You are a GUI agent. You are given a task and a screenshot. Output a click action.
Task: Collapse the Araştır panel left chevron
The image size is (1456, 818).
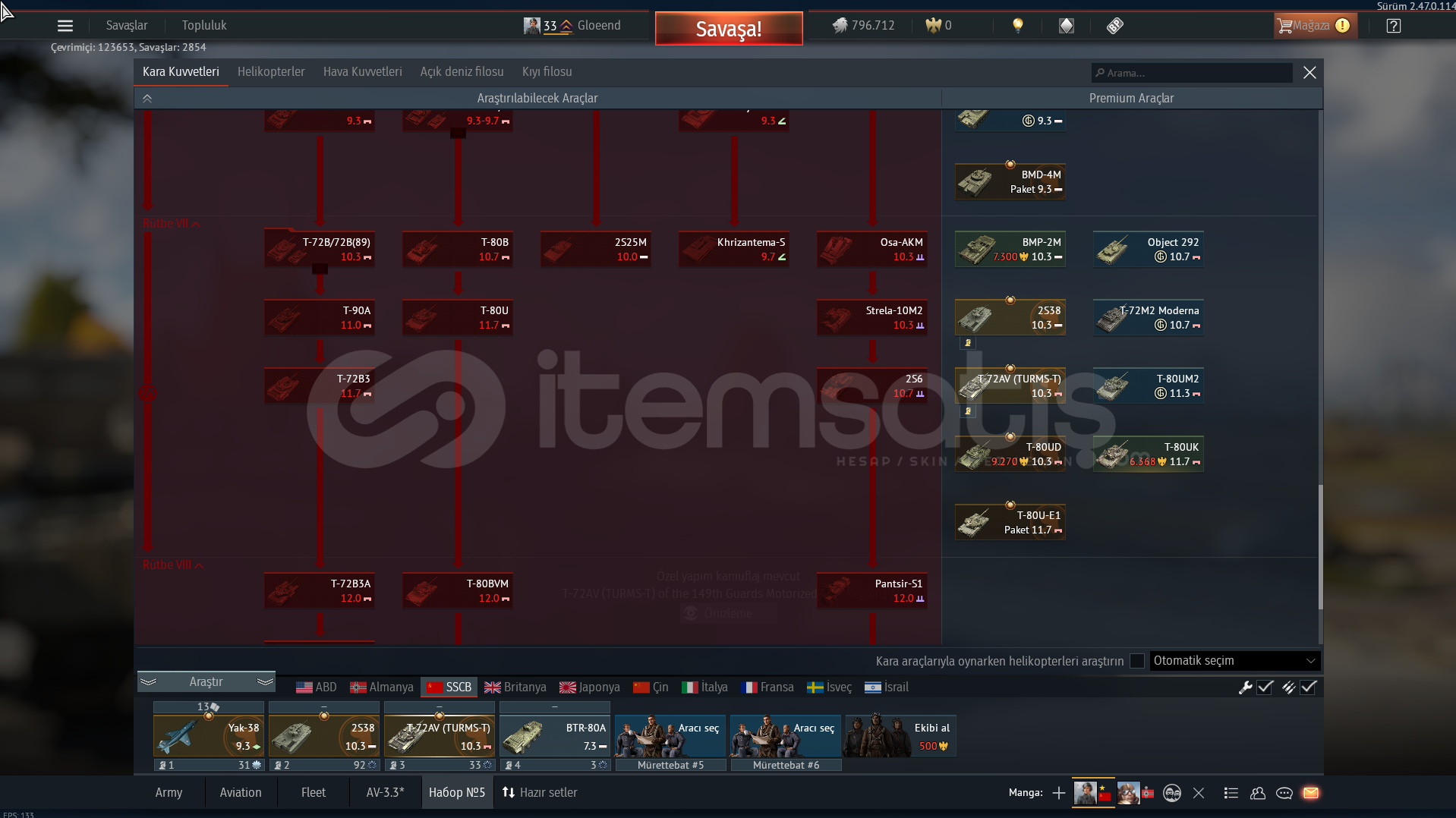click(148, 681)
